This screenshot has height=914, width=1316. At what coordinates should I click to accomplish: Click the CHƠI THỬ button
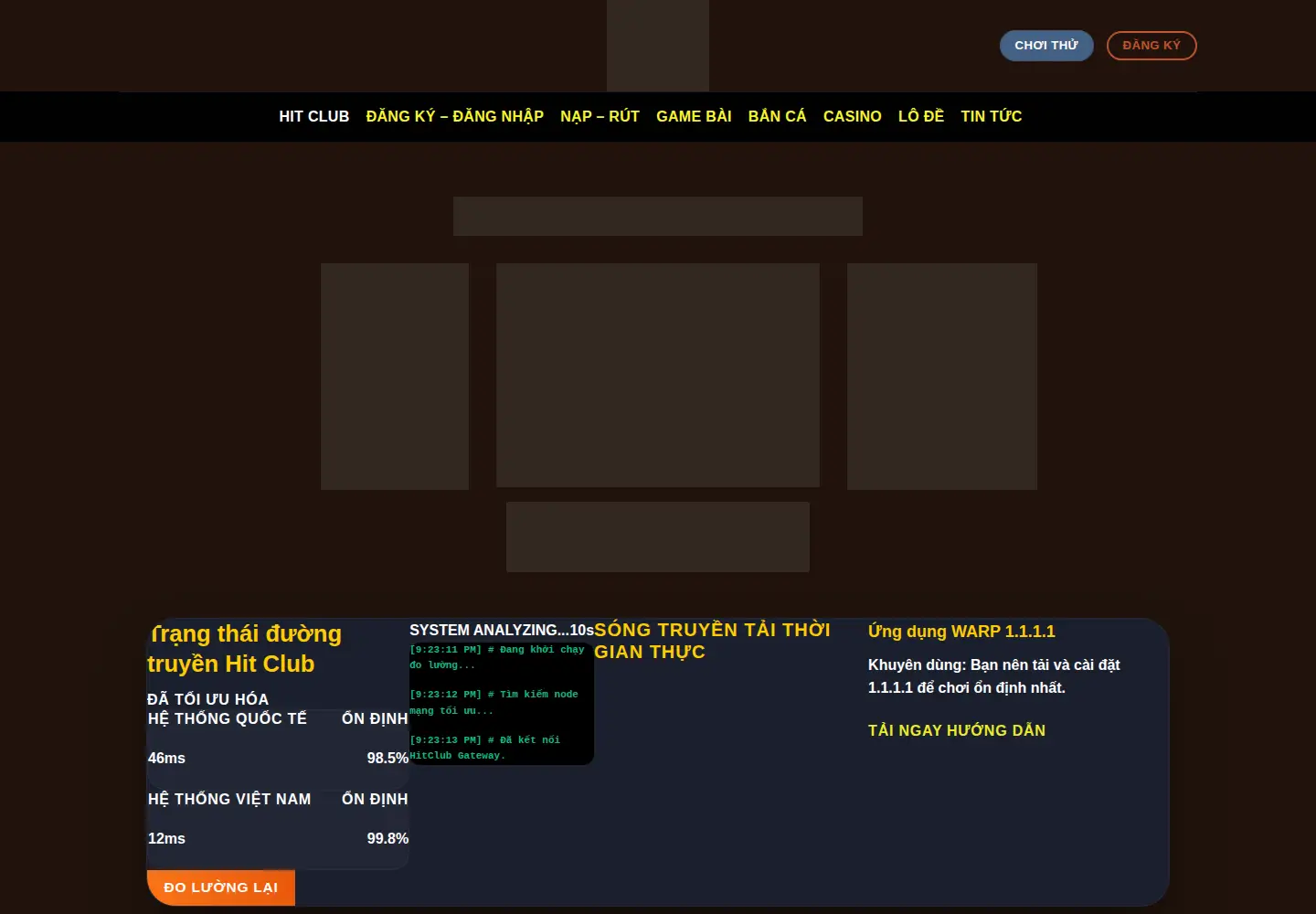1046,46
